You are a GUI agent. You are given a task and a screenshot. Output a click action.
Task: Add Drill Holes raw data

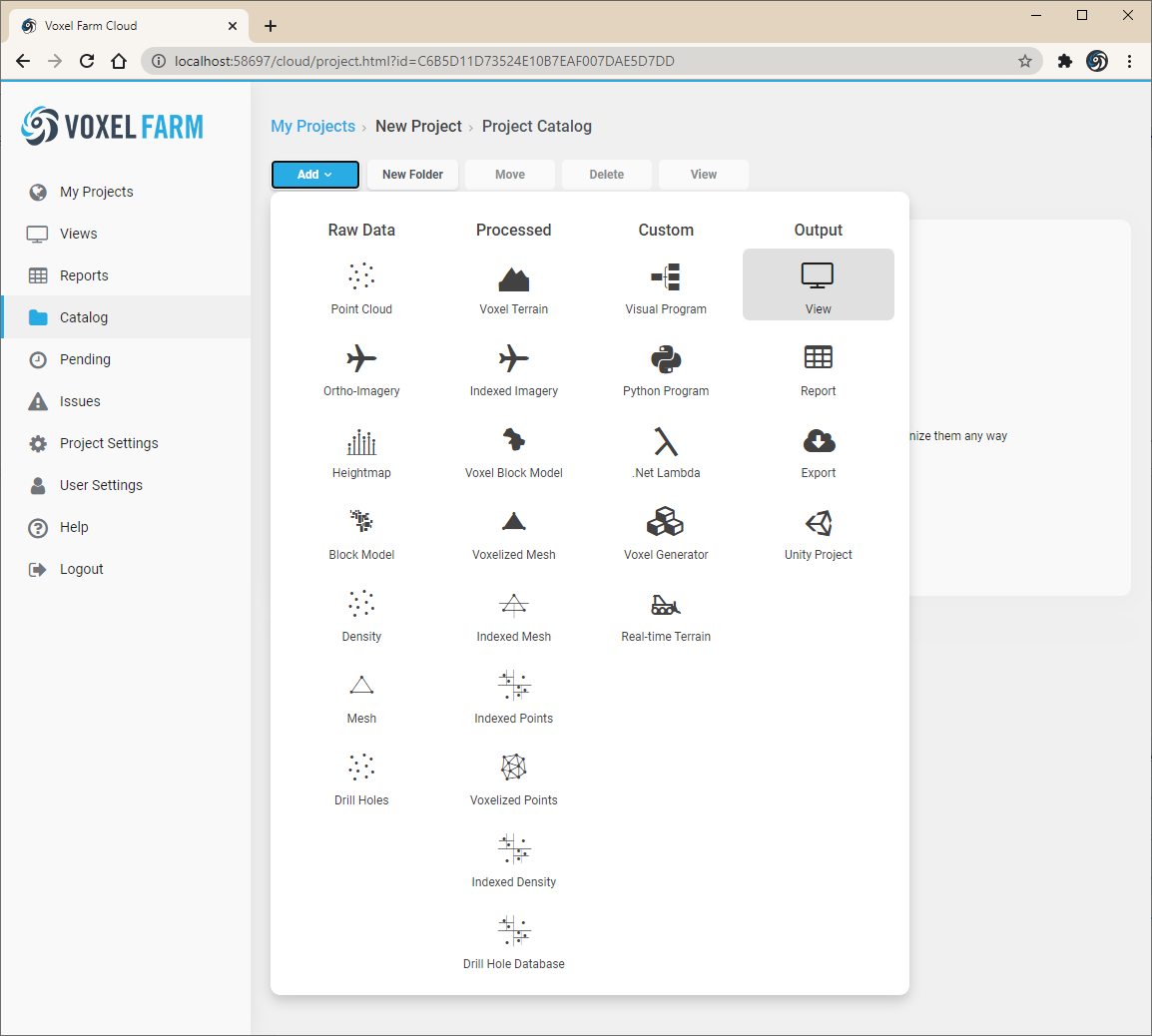click(x=361, y=779)
